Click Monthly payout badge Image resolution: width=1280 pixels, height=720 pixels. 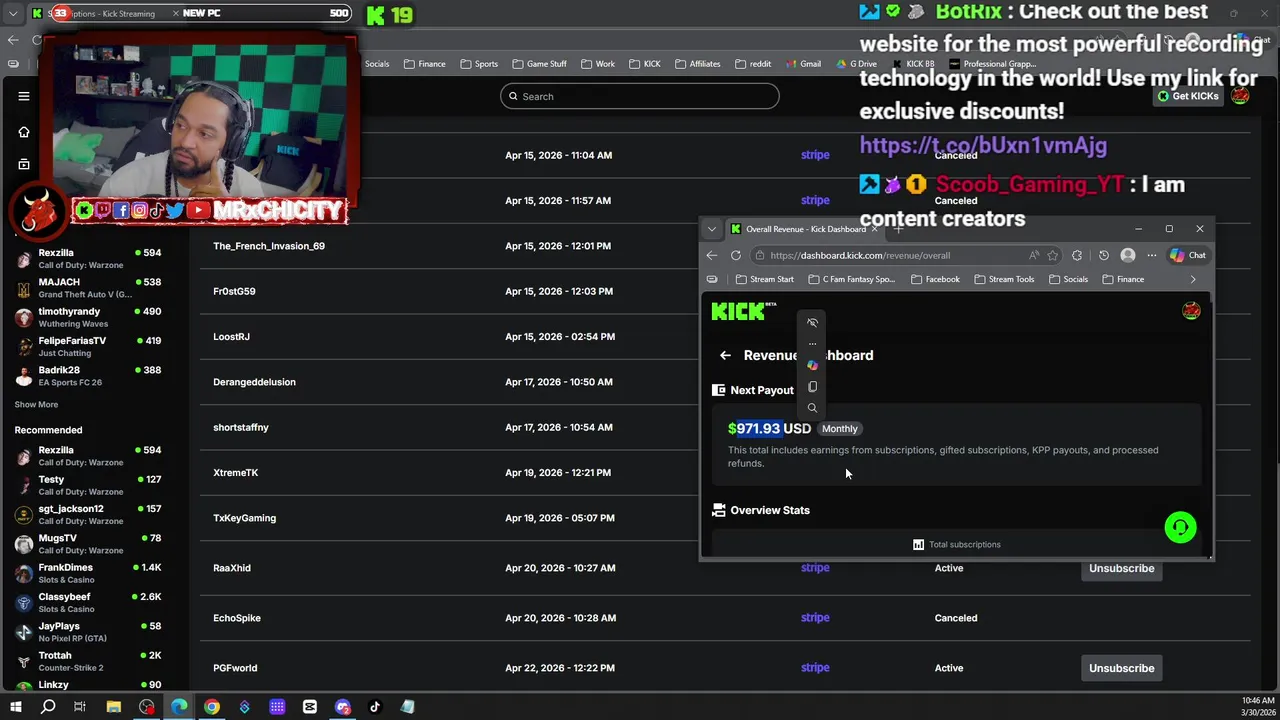pos(840,429)
